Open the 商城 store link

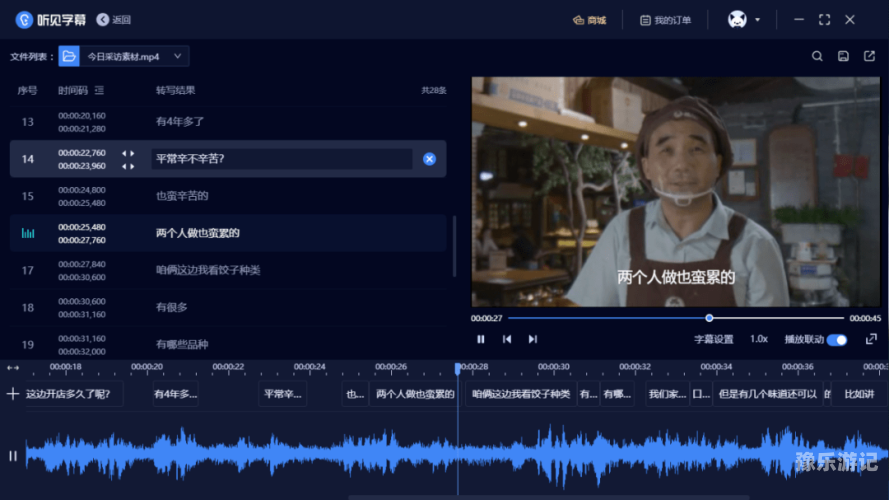point(590,20)
